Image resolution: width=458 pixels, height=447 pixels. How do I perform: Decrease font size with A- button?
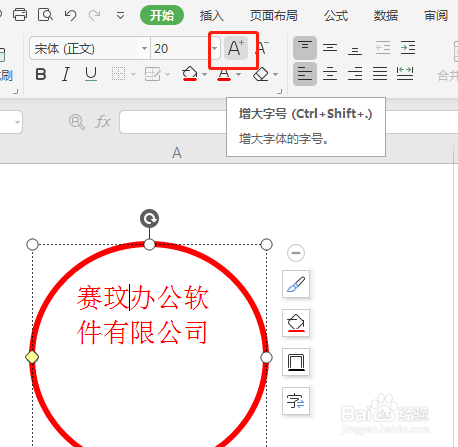point(262,48)
